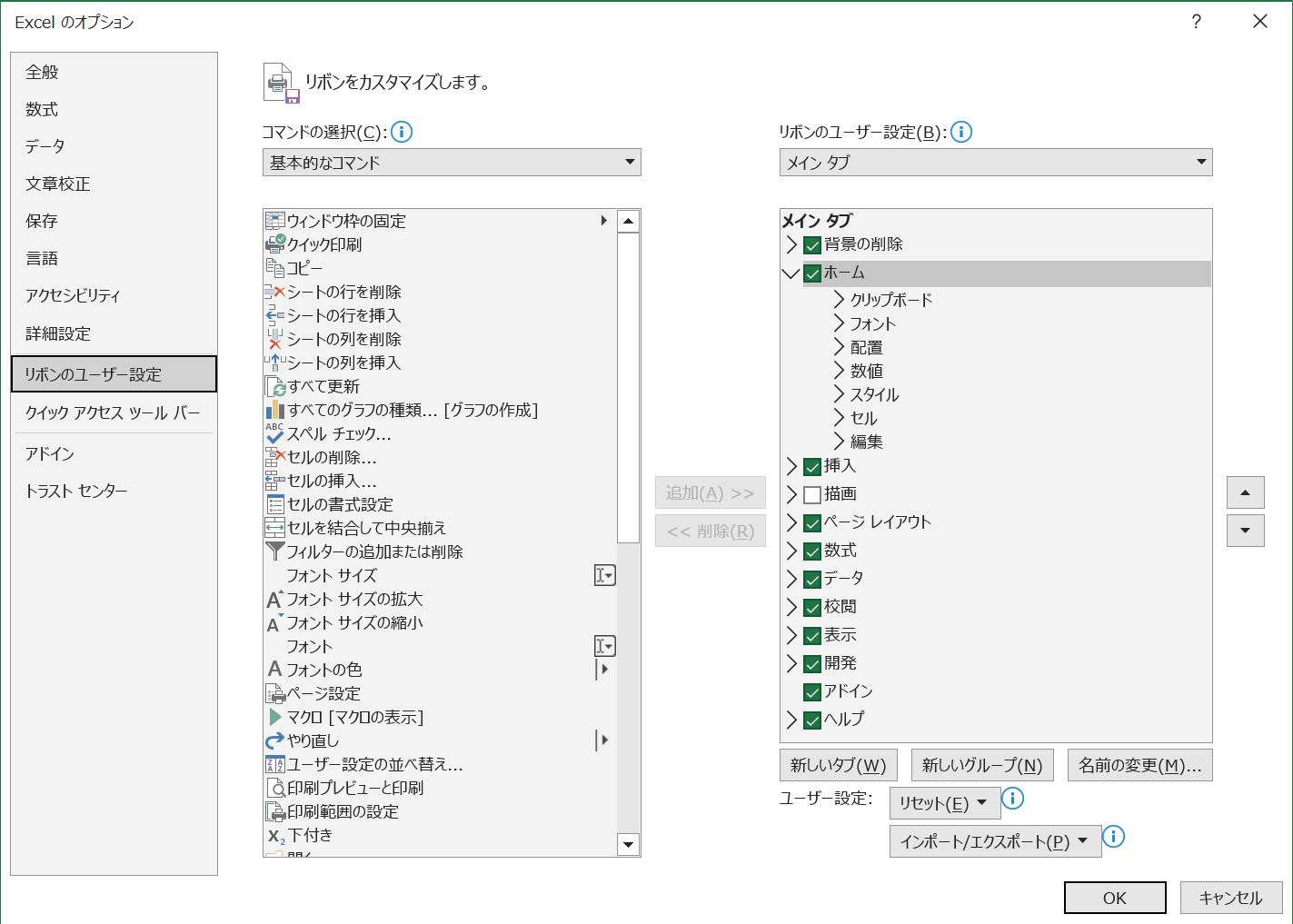Select the 下付き command icon

tap(275, 835)
